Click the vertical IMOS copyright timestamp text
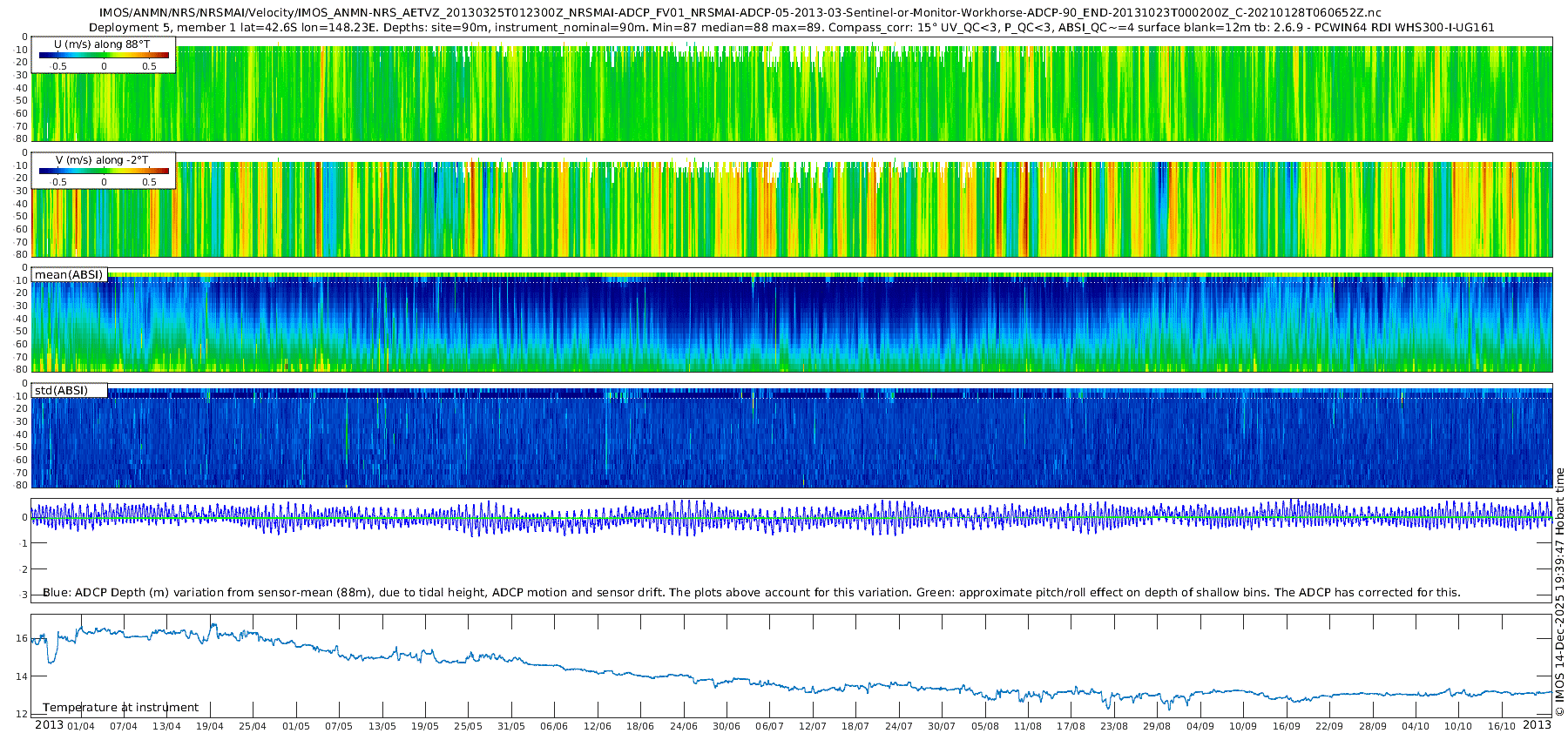Image resolution: width=1568 pixels, height=740 pixels. 1559,592
